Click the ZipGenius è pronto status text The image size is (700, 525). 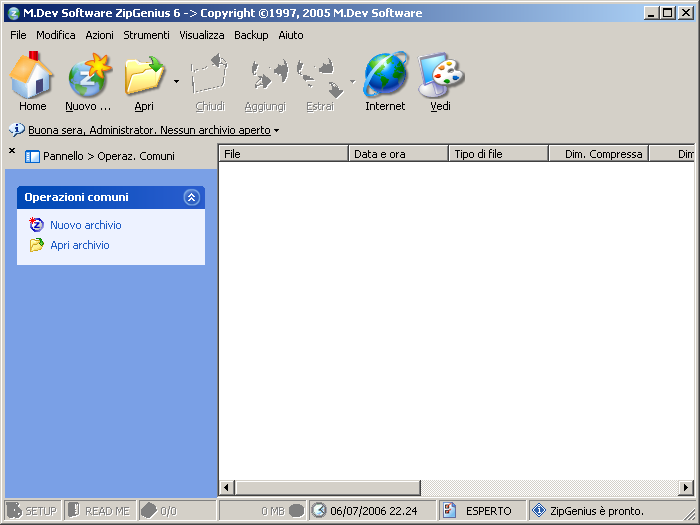pos(597,510)
